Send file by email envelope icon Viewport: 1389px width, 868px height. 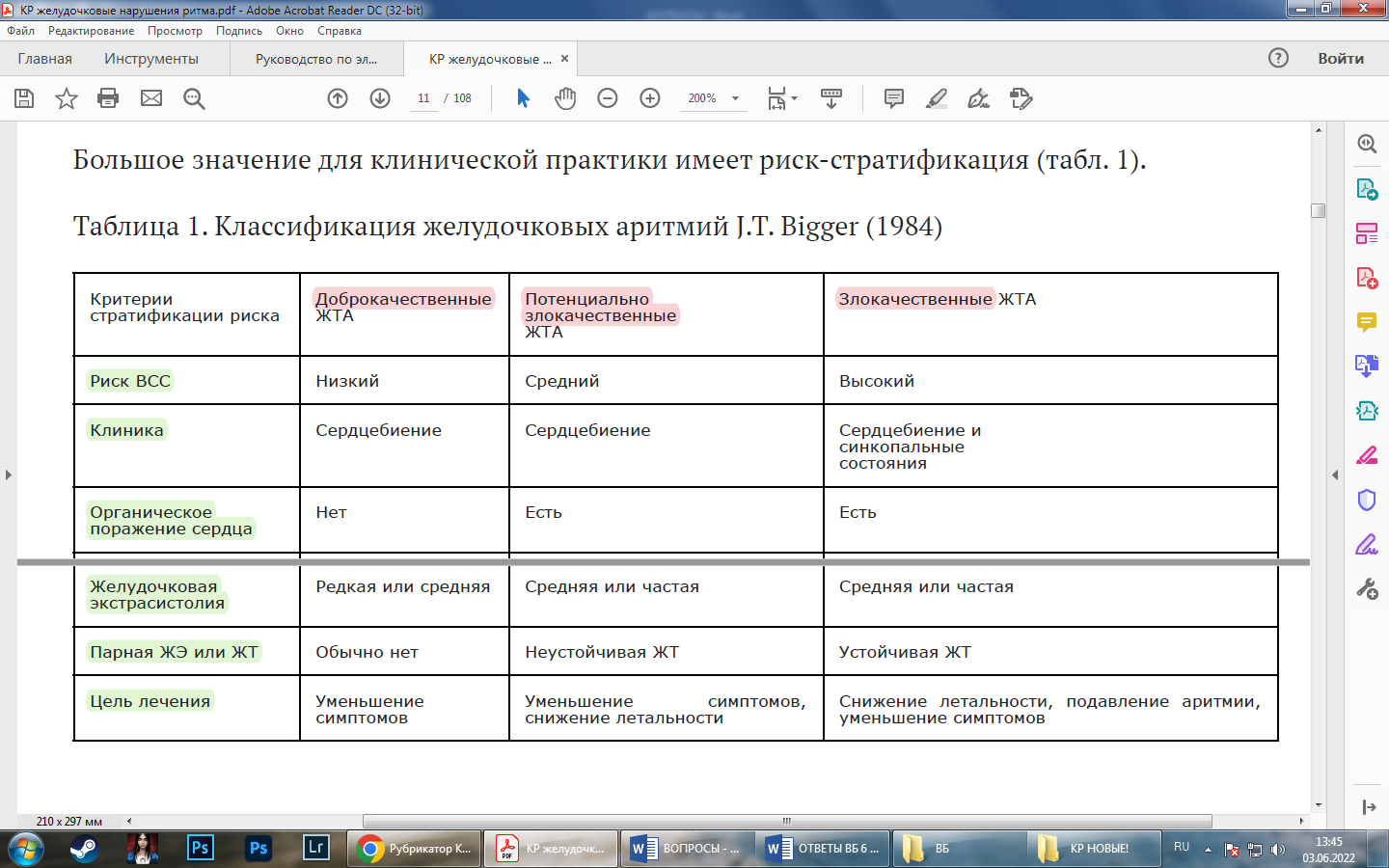click(151, 98)
